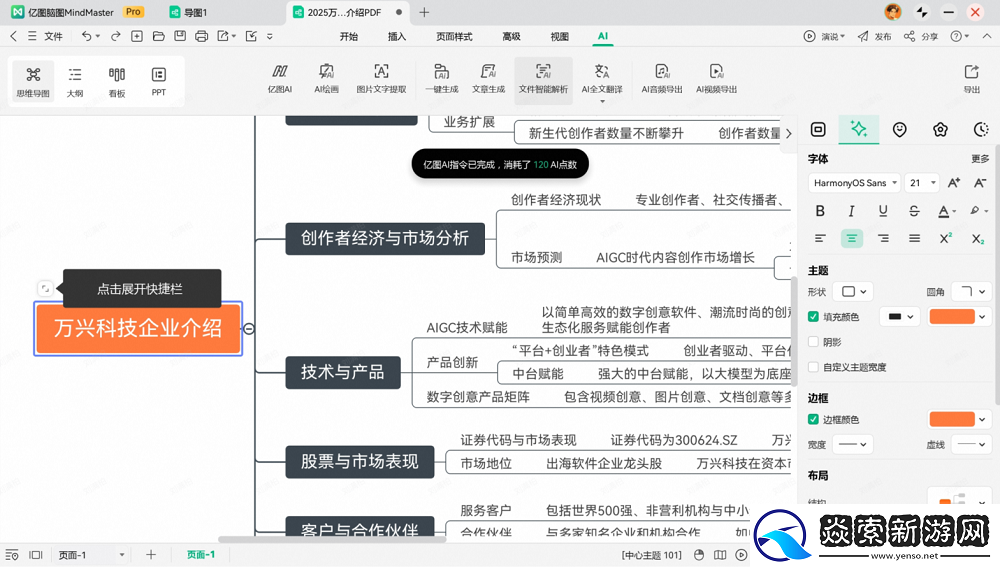The image size is (1000, 567).
Task: Open the HarmonyOS Sans font dropdown
Action: point(855,183)
